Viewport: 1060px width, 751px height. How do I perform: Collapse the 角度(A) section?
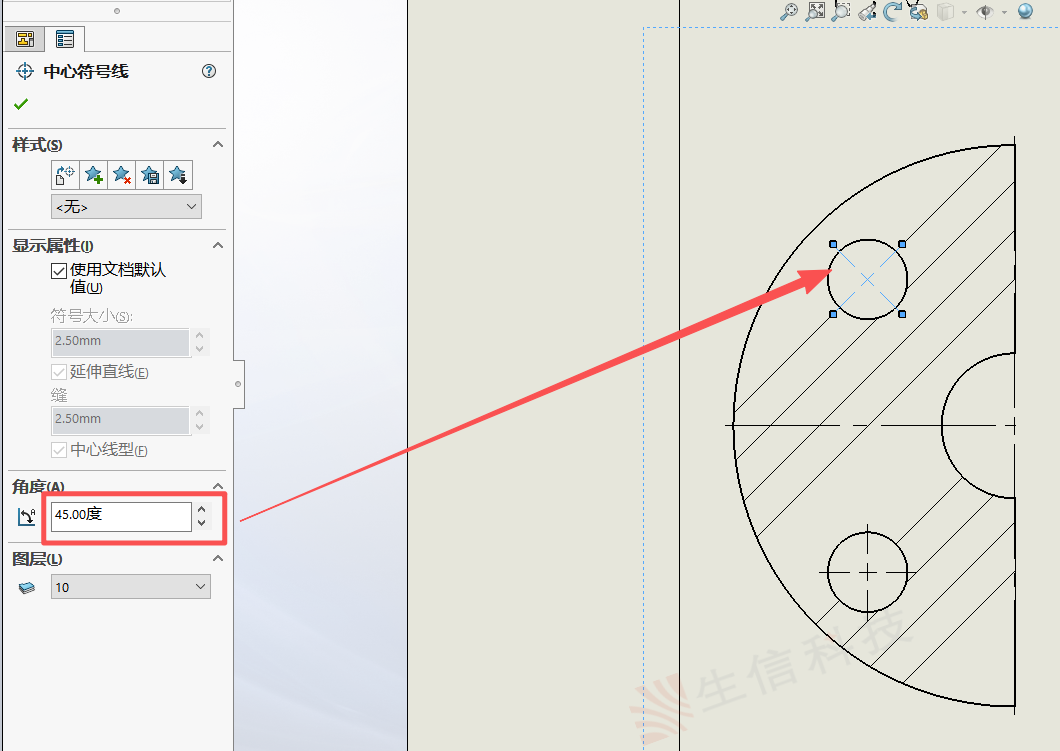pos(218,486)
